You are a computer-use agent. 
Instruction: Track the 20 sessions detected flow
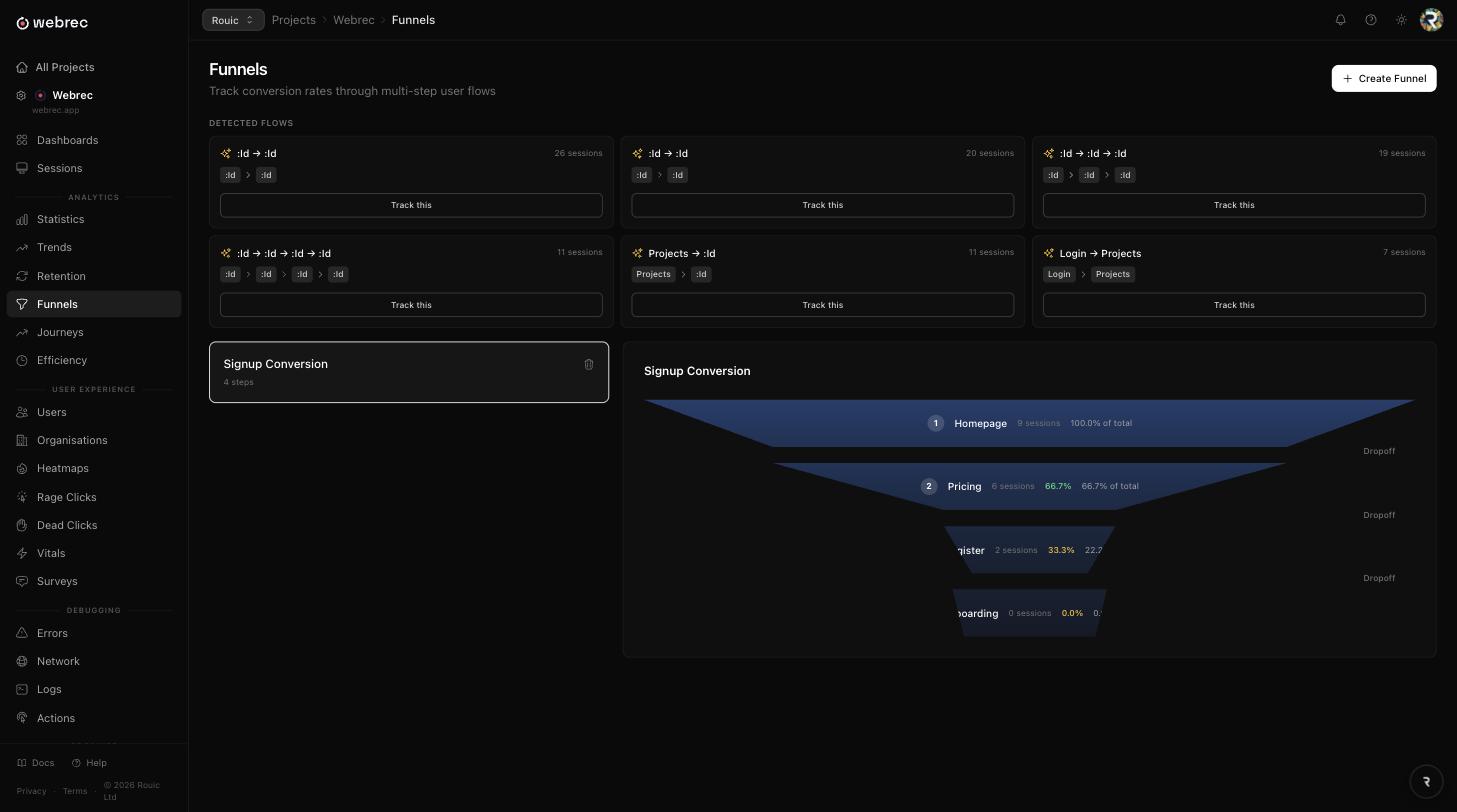click(823, 205)
